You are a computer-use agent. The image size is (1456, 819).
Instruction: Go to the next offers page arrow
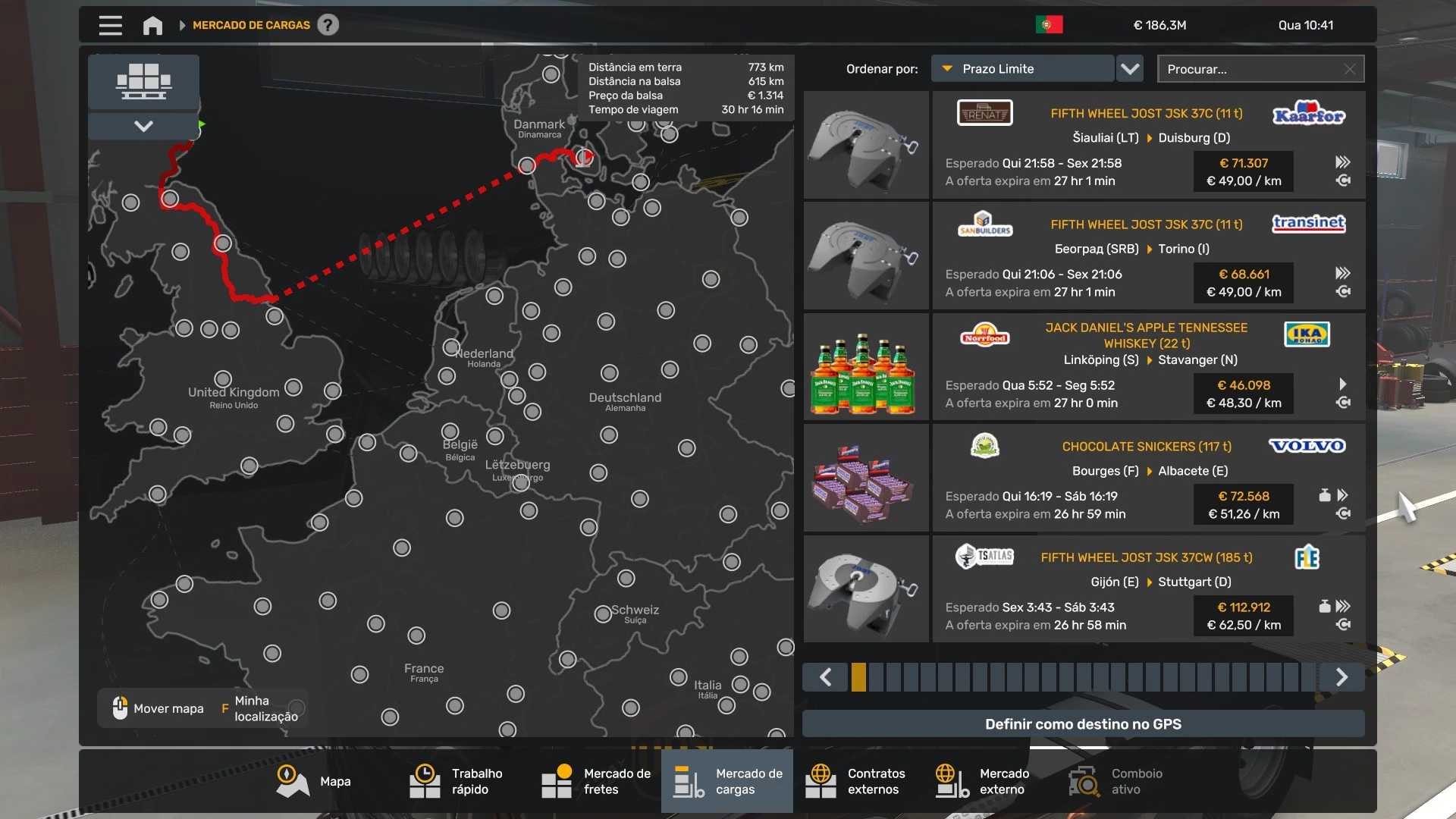pyautogui.click(x=1341, y=676)
